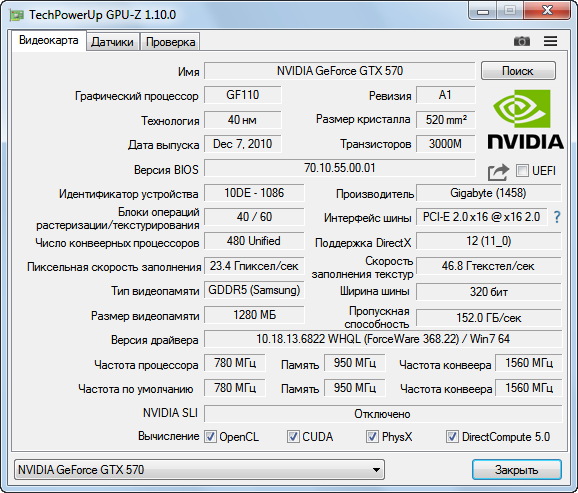Switch to the Видеокарта tab
This screenshot has height=493, width=578.
[49, 40]
